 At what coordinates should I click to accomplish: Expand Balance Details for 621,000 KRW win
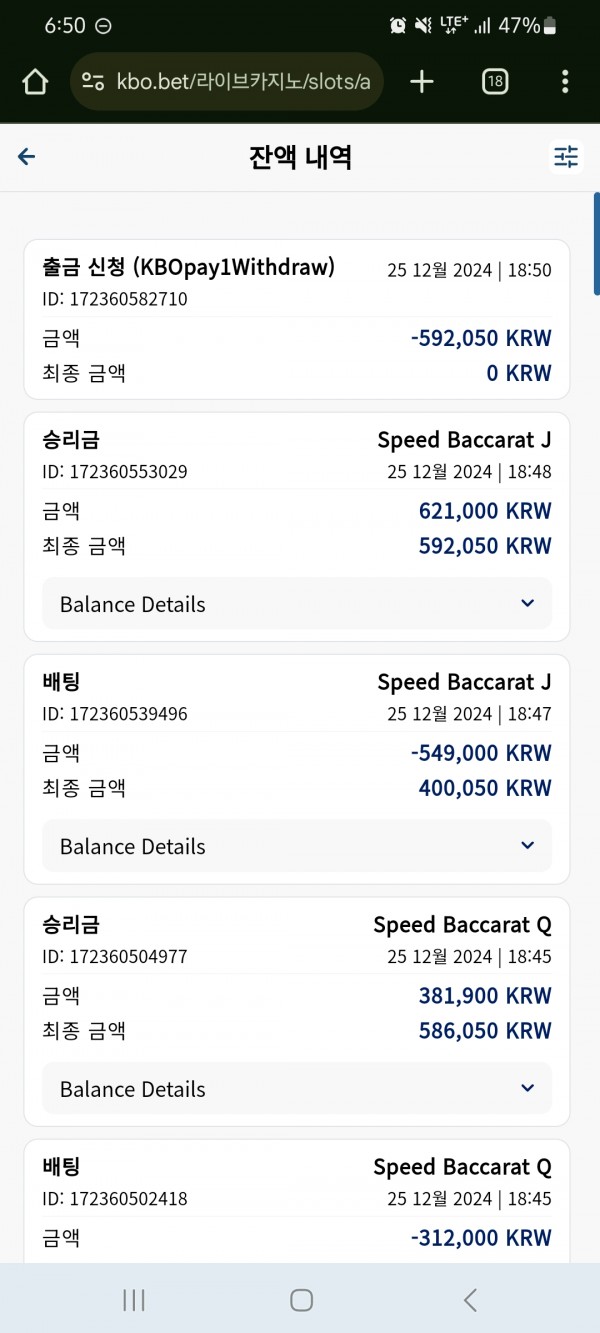point(297,604)
